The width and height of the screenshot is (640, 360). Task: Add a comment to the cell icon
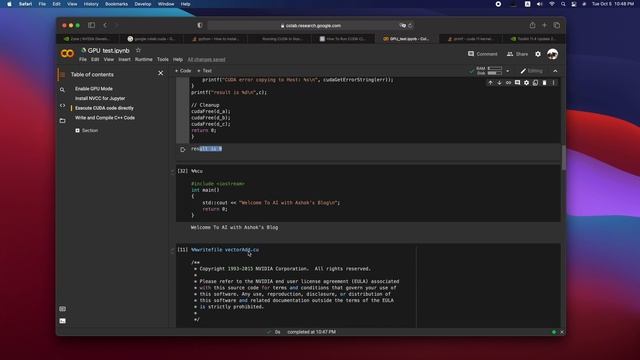pyautogui.click(x=517, y=83)
